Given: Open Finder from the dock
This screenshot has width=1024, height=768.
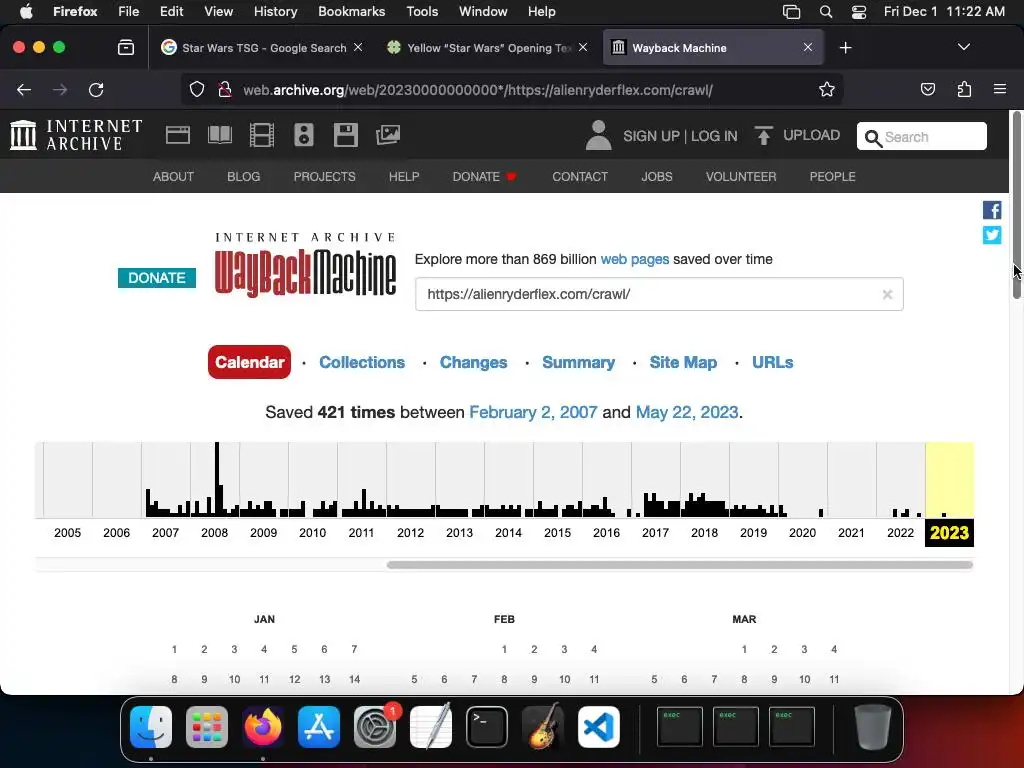Looking at the screenshot, I should (x=151, y=727).
